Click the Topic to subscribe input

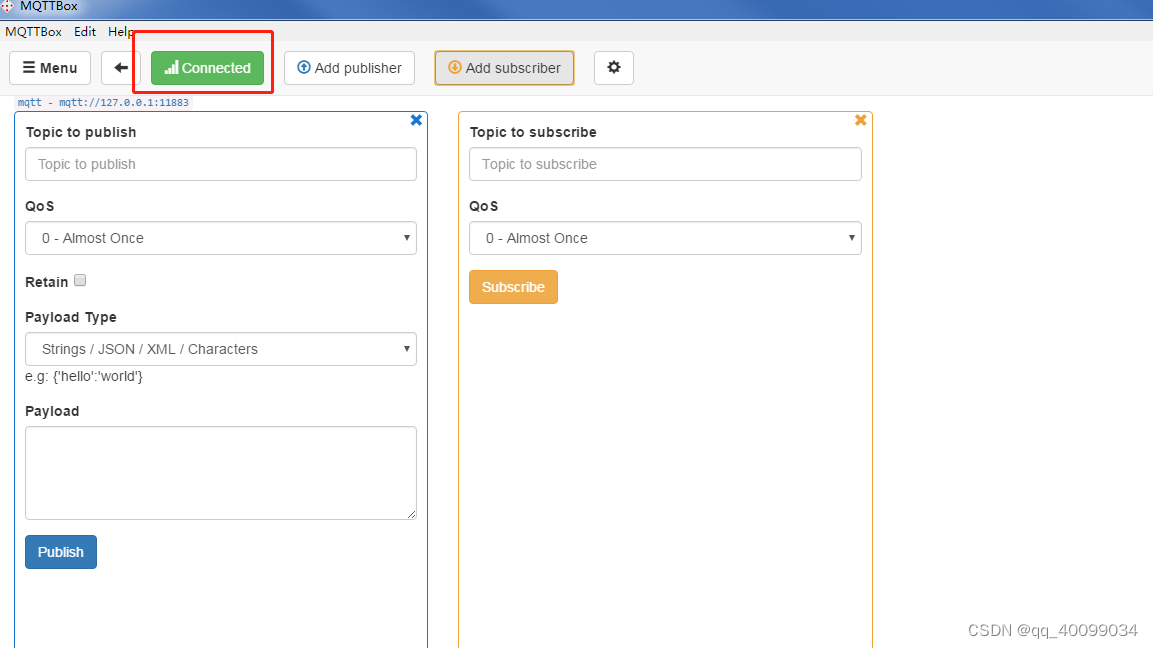665,164
